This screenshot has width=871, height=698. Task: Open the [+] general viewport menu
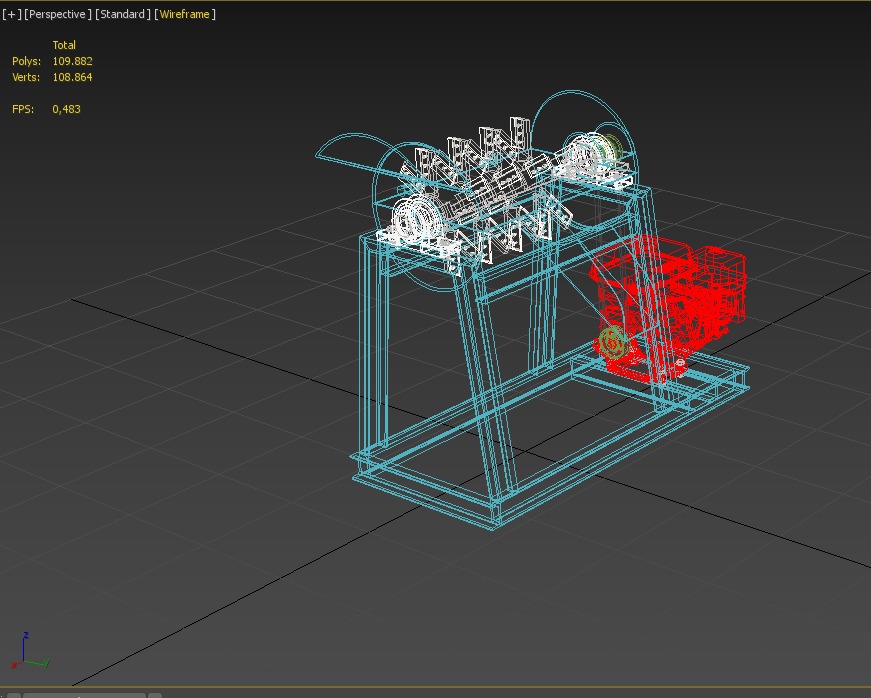(x=12, y=14)
